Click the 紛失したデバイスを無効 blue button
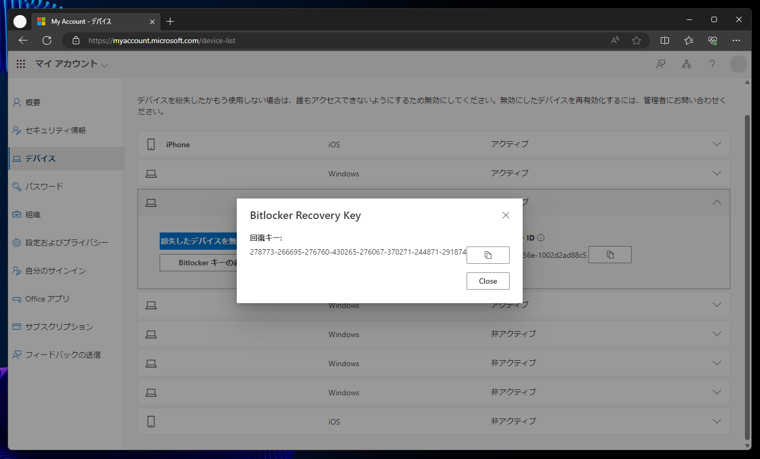760x459 pixels. (x=198, y=241)
